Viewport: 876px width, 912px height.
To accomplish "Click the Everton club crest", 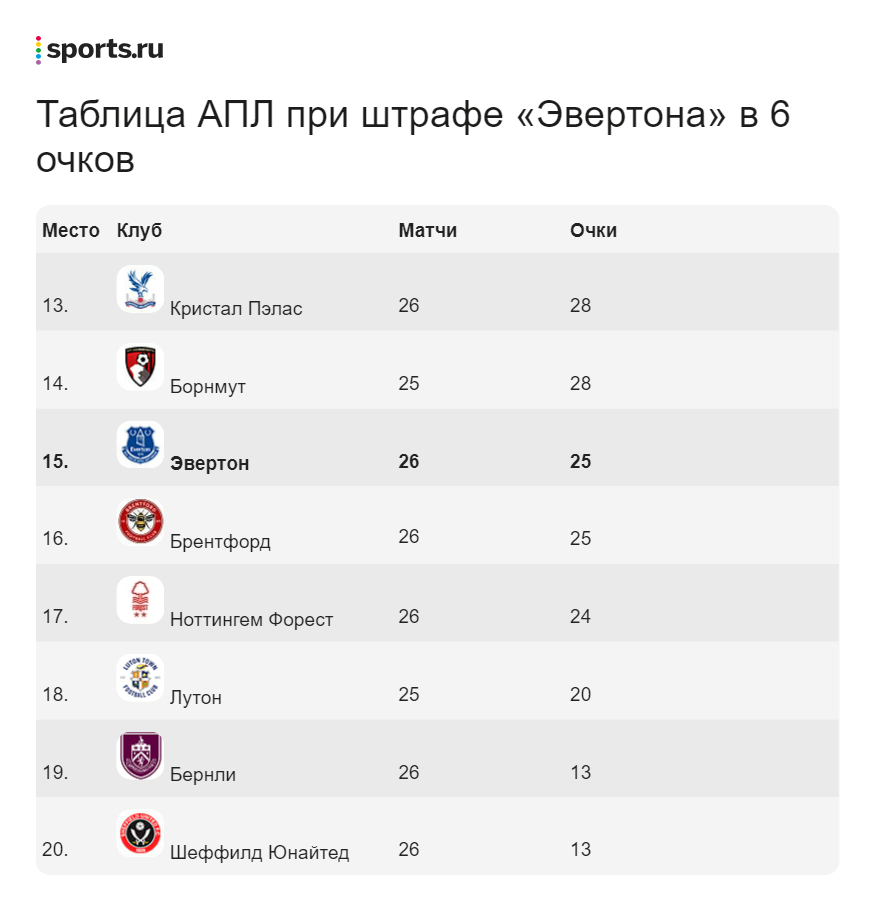I will click(140, 445).
